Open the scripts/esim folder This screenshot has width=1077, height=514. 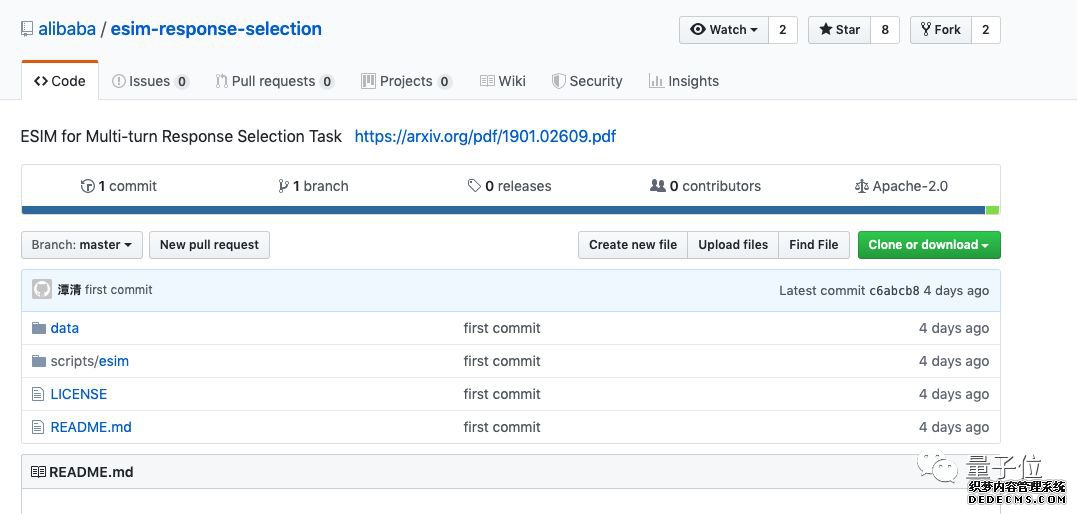click(x=89, y=361)
